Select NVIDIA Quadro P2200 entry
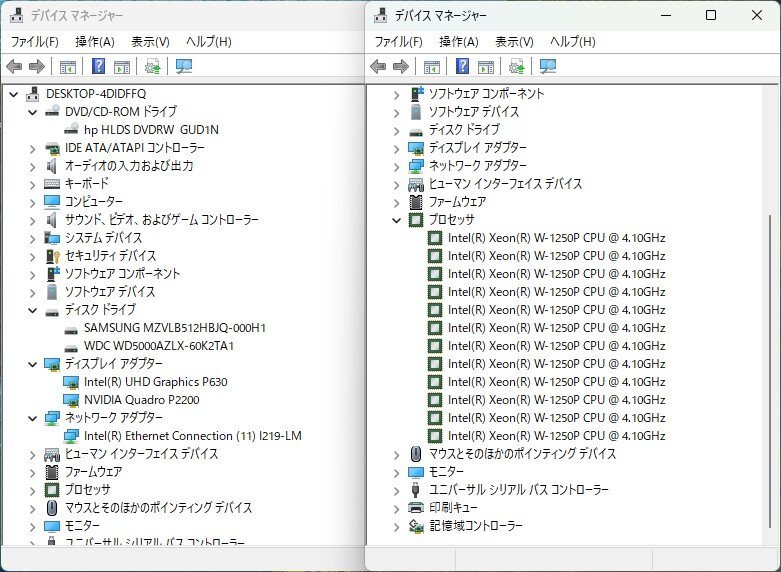Screen dimensions: 781x572 coord(142,400)
